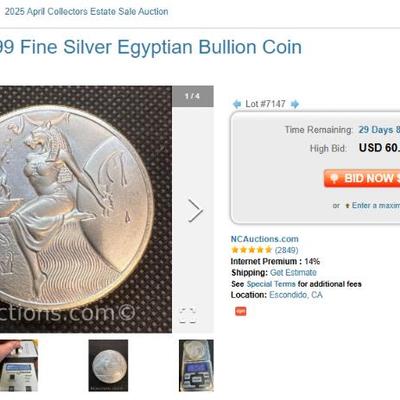Open the Get Estimate shipping link

[293, 273]
